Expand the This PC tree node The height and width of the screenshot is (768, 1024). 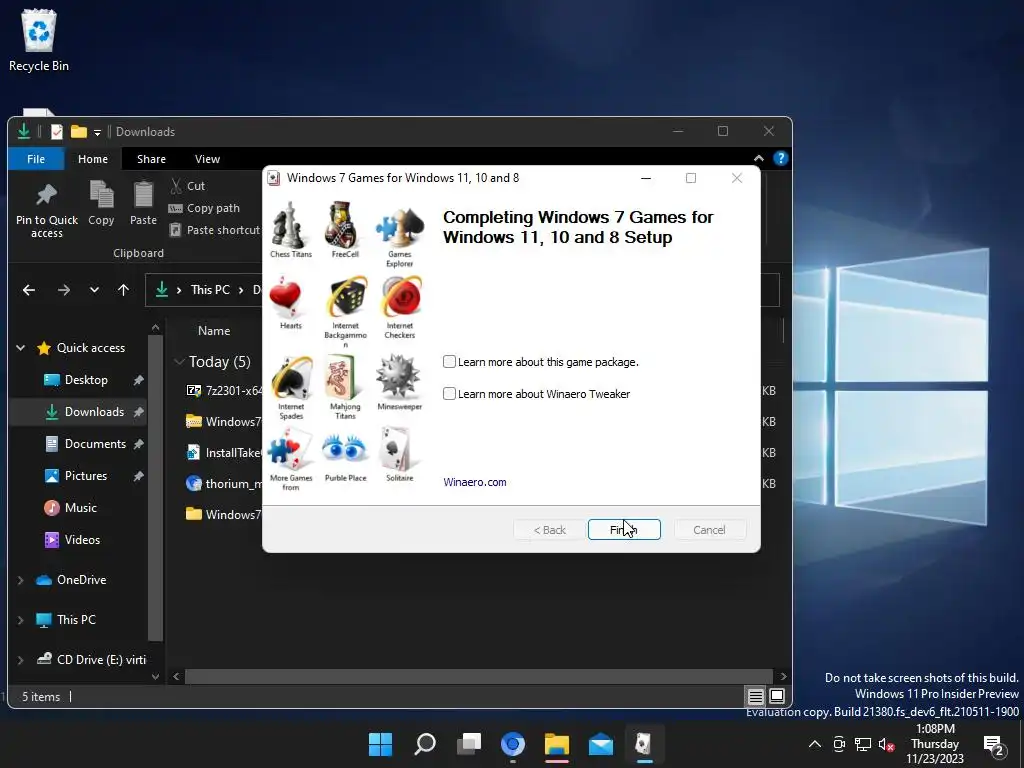(x=21, y=620)
